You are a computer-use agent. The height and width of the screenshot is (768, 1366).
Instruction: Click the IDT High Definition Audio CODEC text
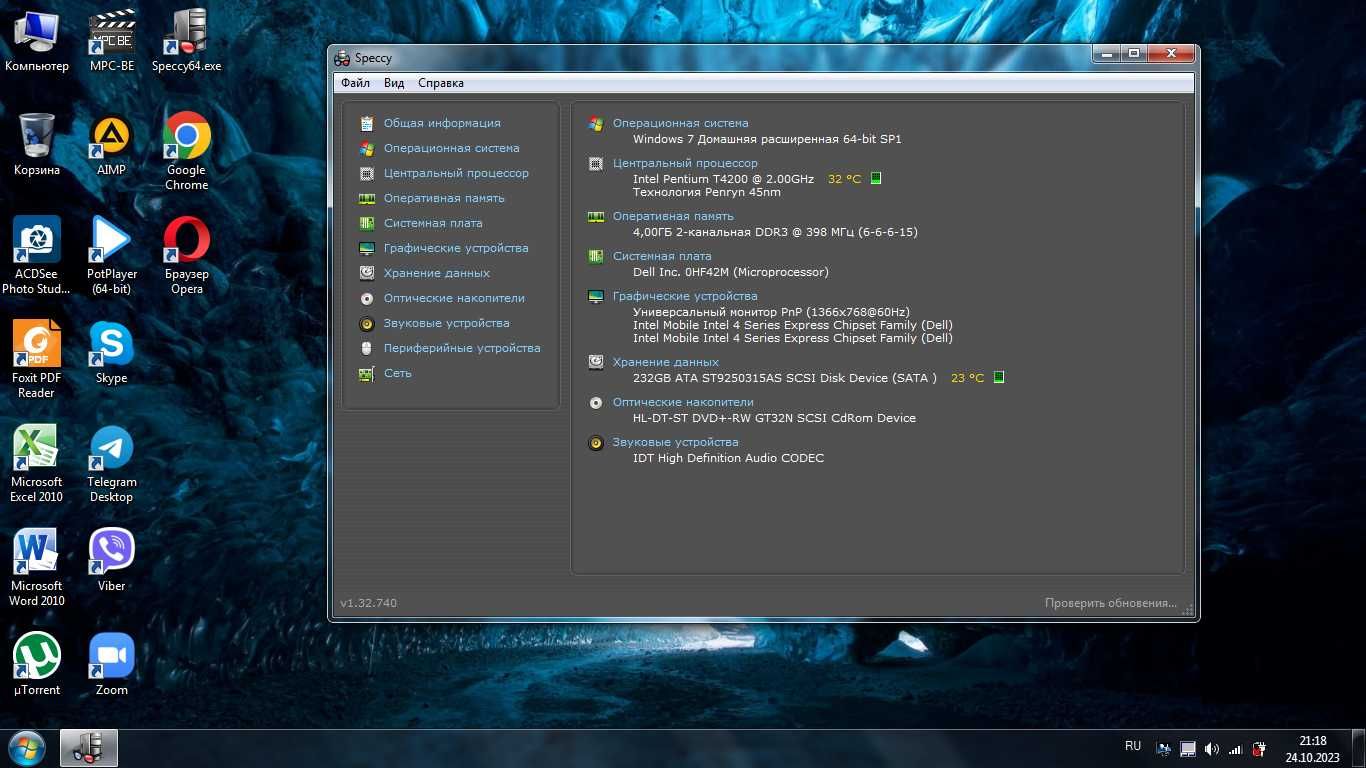pyautogui.click(x=729, y=458)
